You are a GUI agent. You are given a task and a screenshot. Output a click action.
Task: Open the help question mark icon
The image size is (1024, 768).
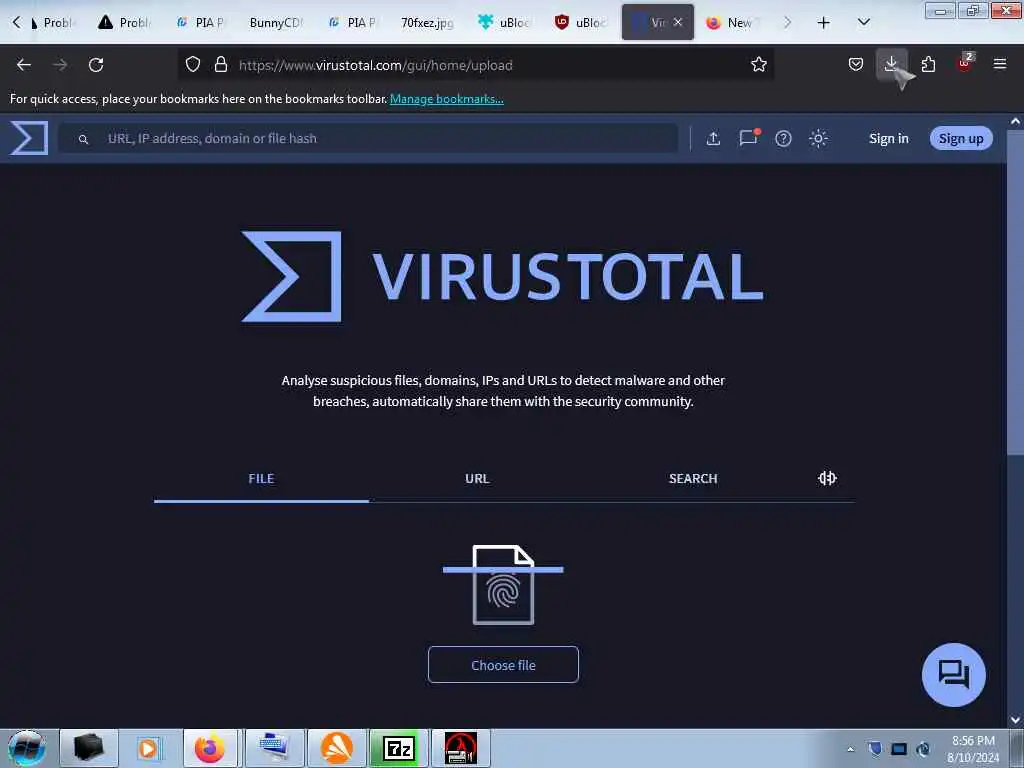click(x=783, y=138)
